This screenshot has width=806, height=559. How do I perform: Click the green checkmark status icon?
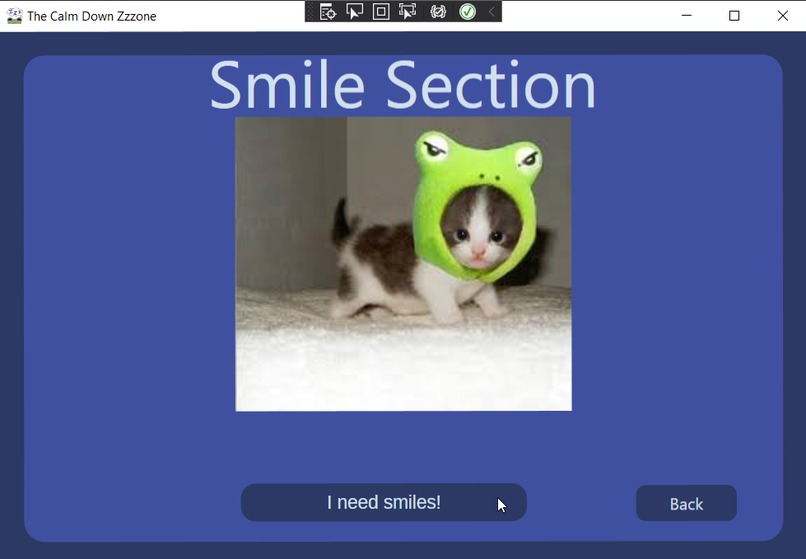(467, 11)
